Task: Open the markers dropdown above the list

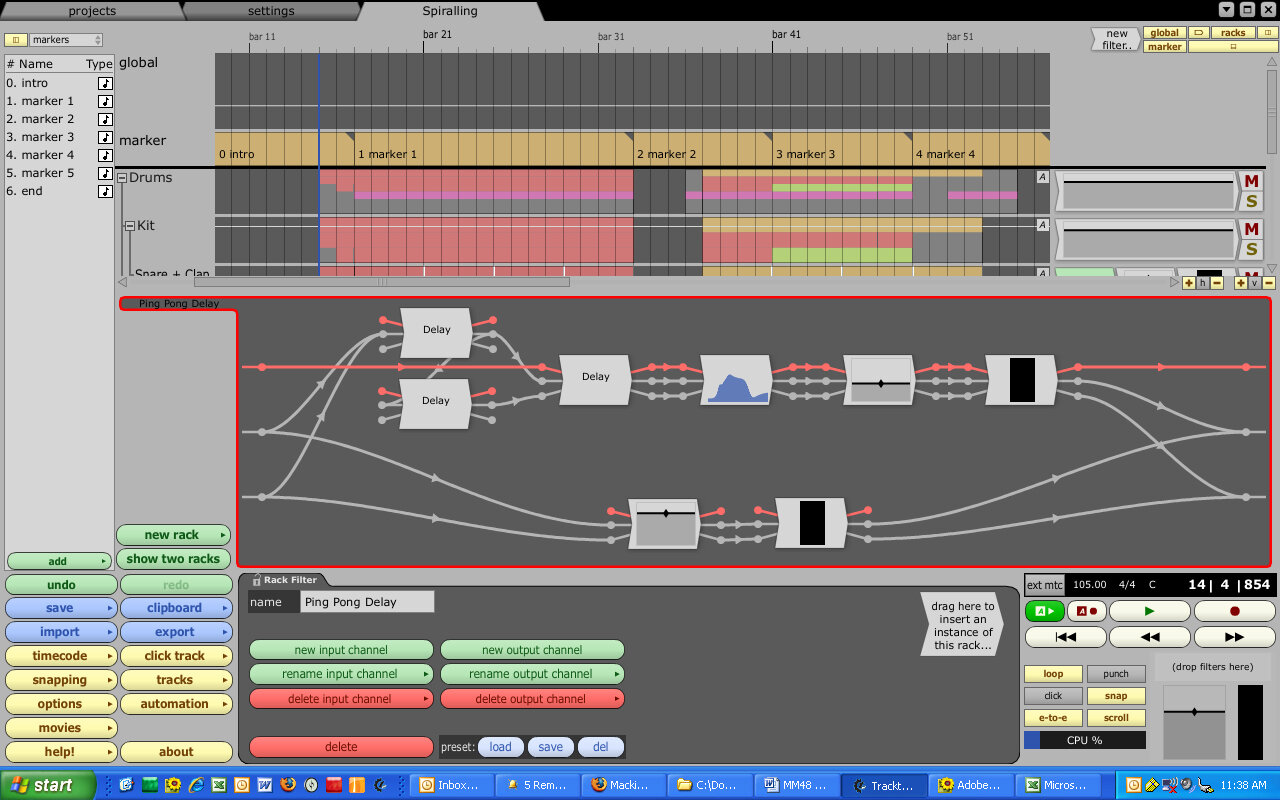Action: [x=65, y=40]
